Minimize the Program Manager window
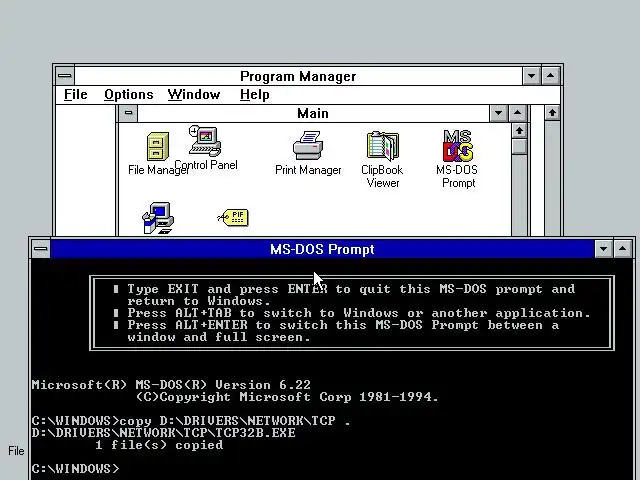The image size is (640, 480). coord(531,76)
